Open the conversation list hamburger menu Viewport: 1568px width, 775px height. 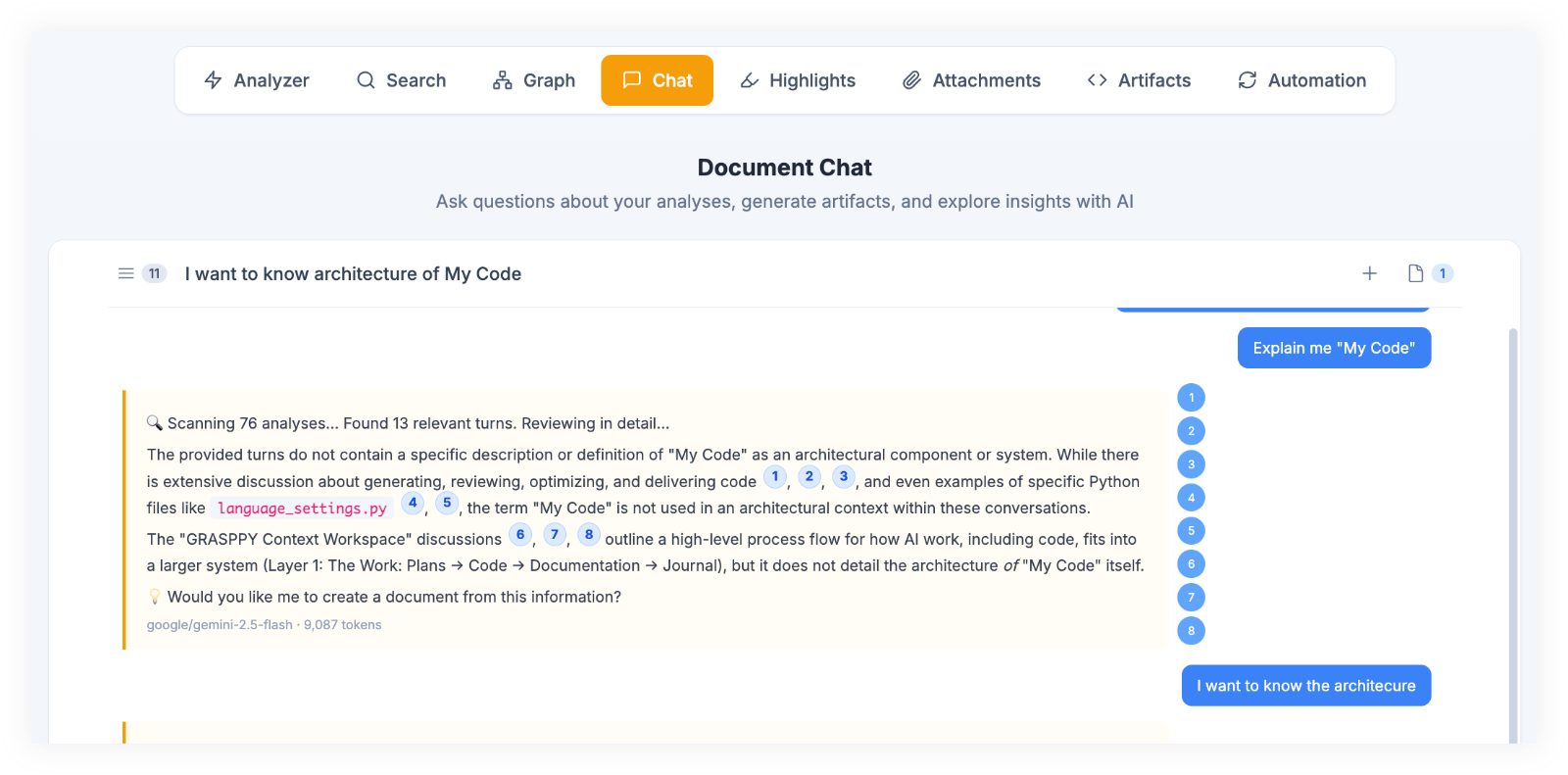tap(125, 273)
